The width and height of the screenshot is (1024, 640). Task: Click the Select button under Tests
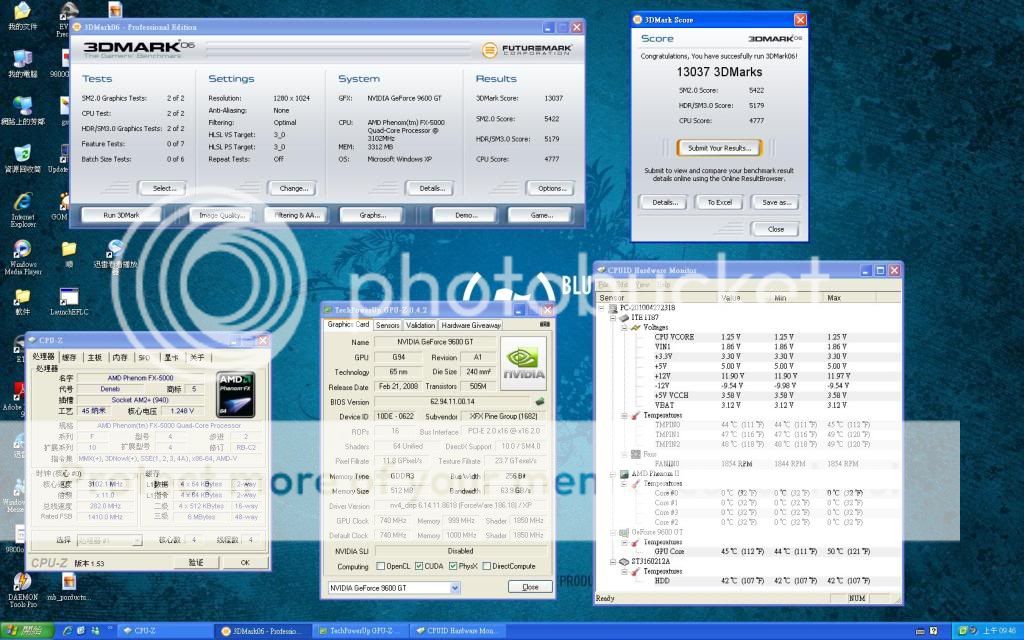(163, 188)
